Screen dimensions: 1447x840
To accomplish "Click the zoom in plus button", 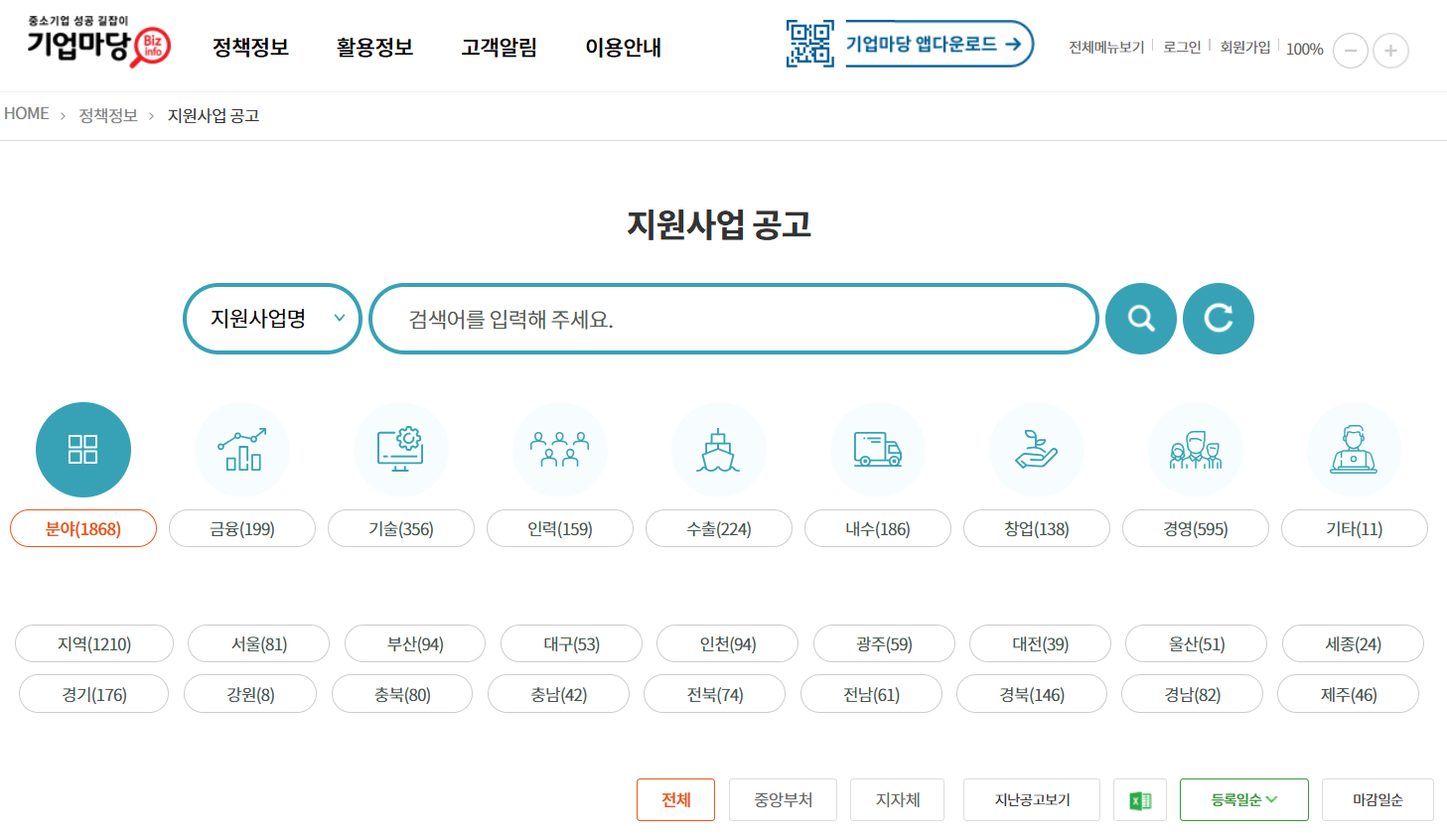I will 1390,51.
